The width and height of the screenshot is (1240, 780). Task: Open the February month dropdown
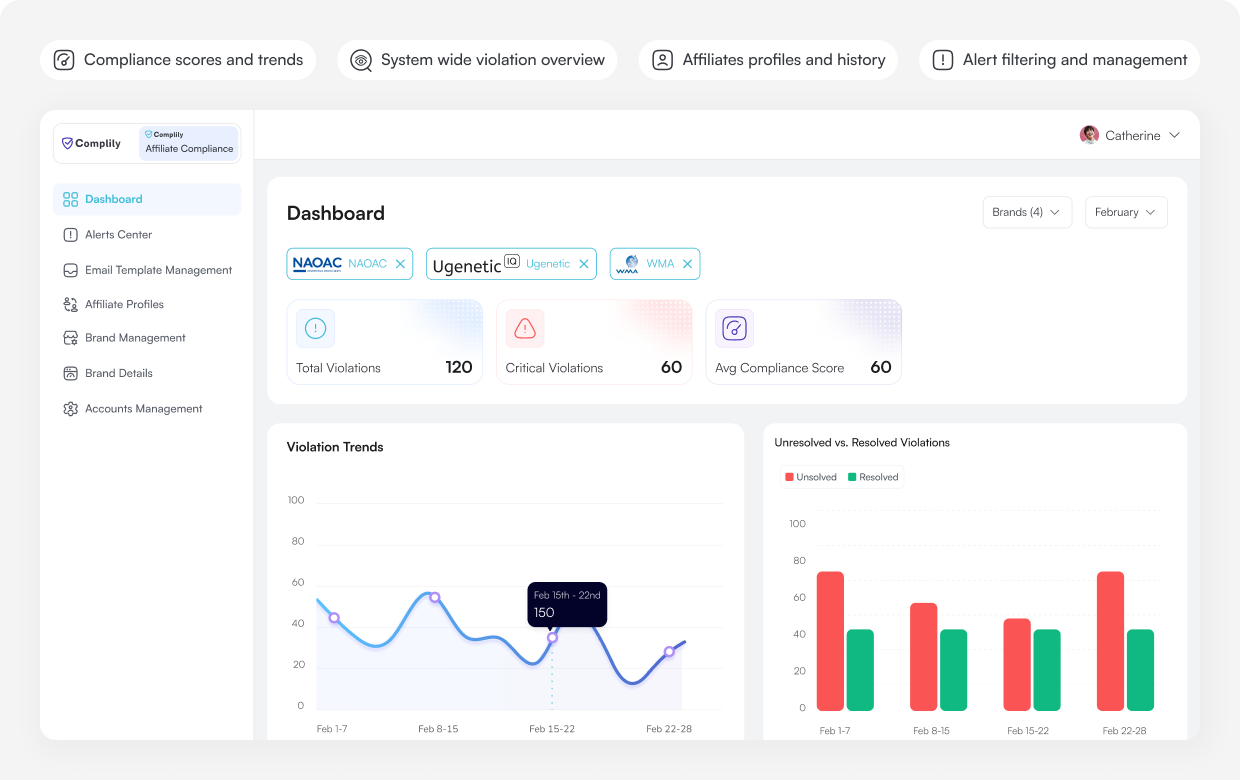point(1125,212)
